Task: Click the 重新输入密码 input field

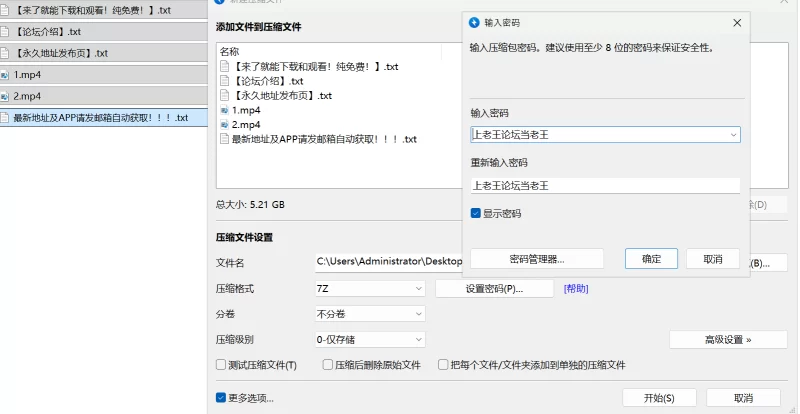Action: pyautogui.click(x=605, y=185)
